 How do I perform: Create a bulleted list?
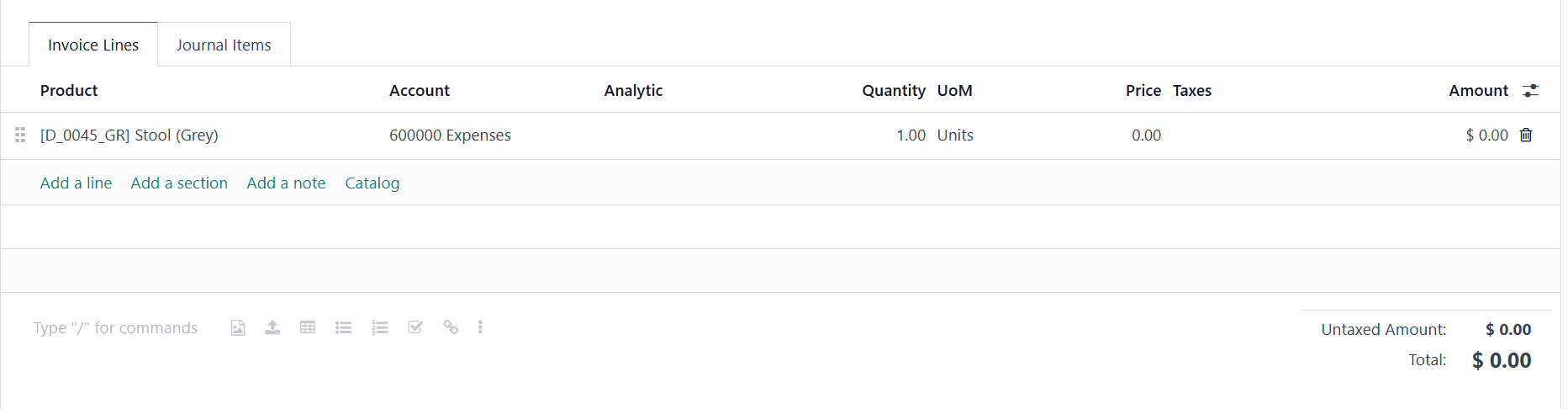pos(343,327)
